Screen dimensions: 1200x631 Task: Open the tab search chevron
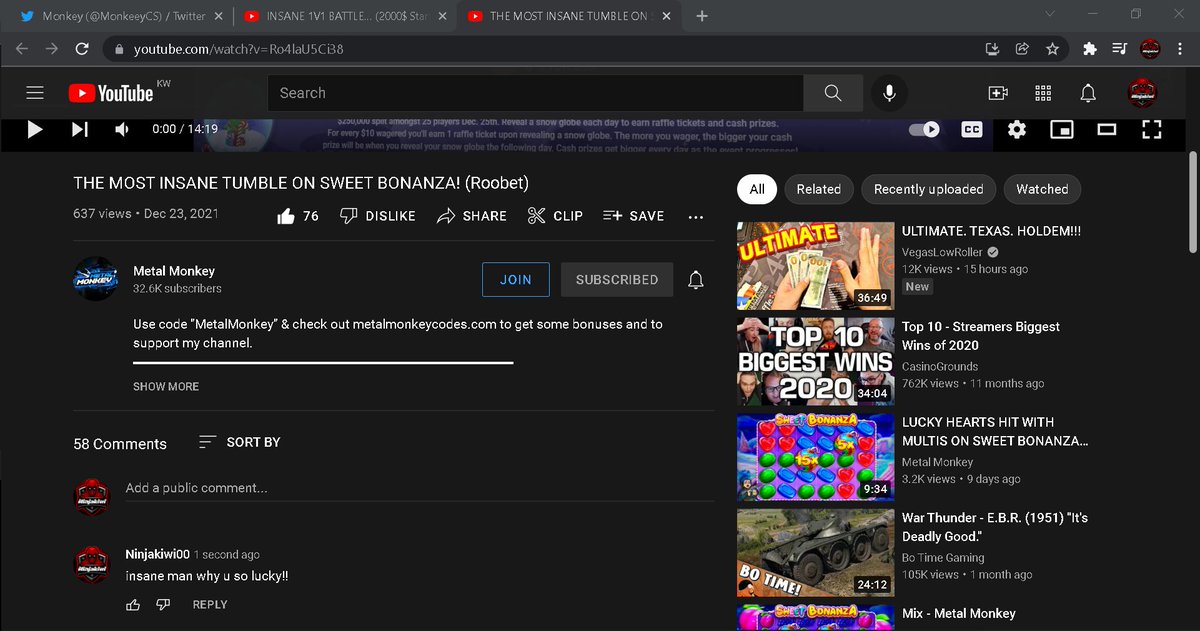click(1050, 15)
